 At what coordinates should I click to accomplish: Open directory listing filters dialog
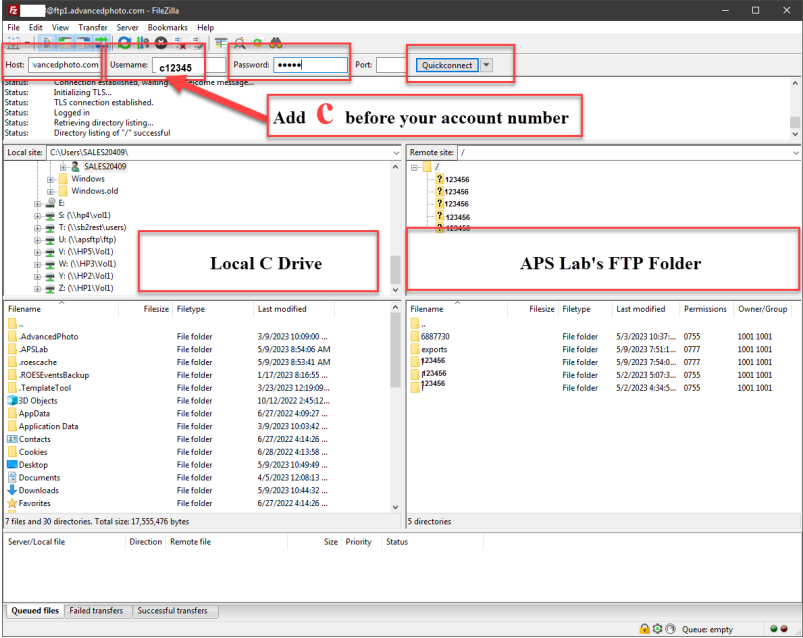pos(221,43)
